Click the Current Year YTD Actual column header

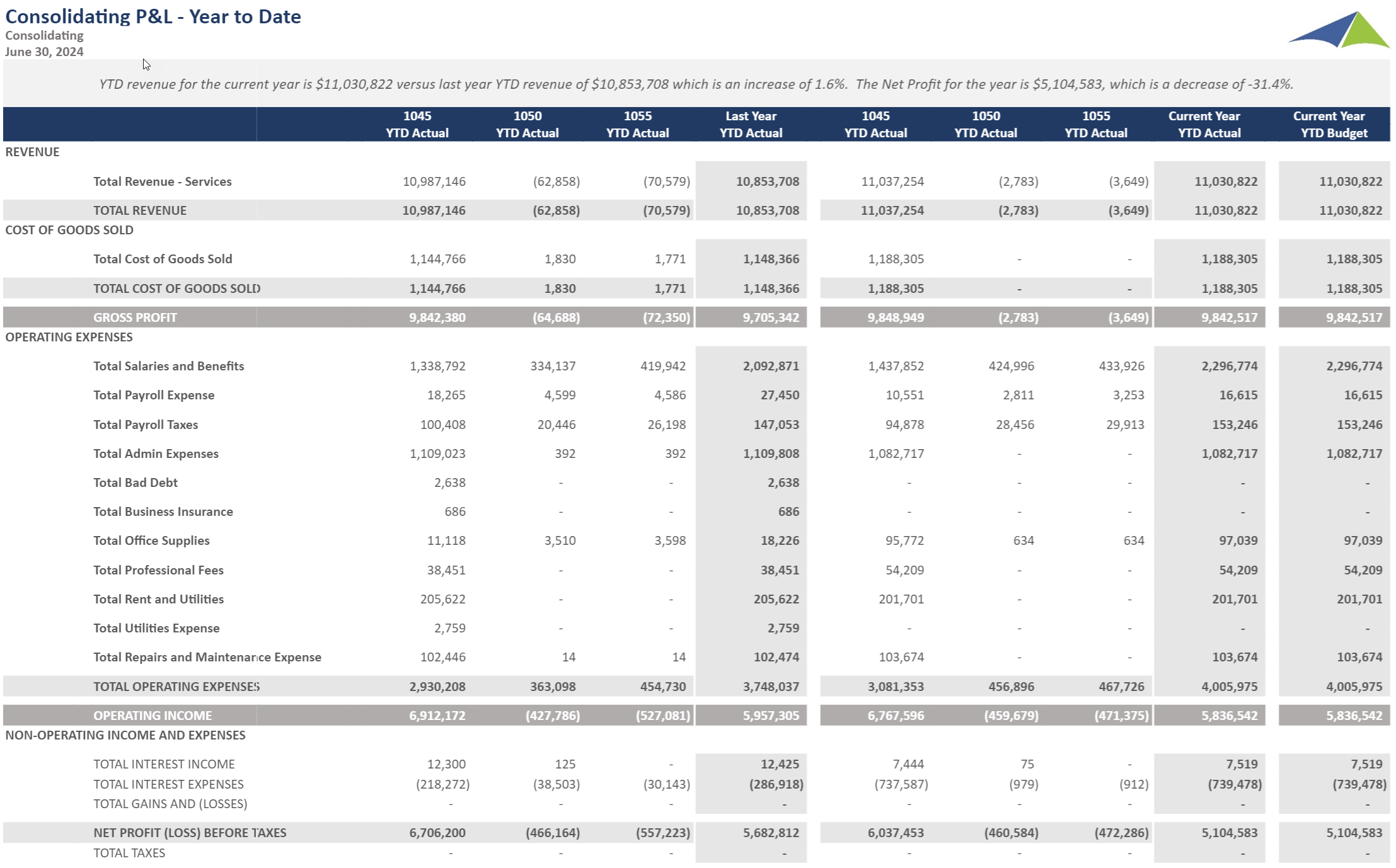[1204, 124]
